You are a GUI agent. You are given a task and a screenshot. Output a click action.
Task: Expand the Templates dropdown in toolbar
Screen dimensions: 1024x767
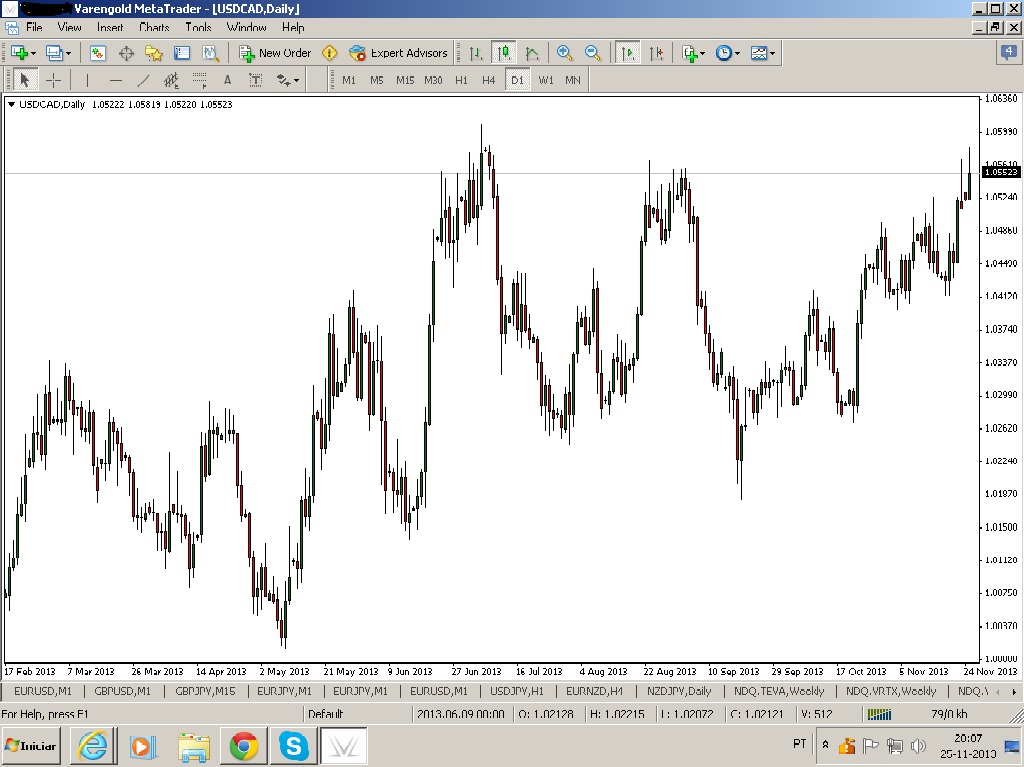[772, 53]
